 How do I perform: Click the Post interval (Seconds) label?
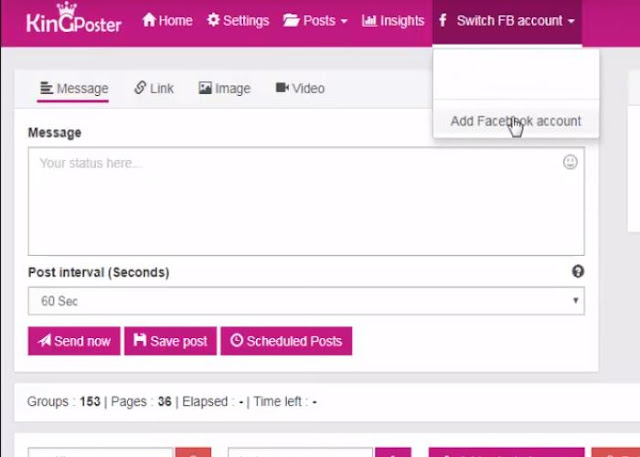[99, 272]
